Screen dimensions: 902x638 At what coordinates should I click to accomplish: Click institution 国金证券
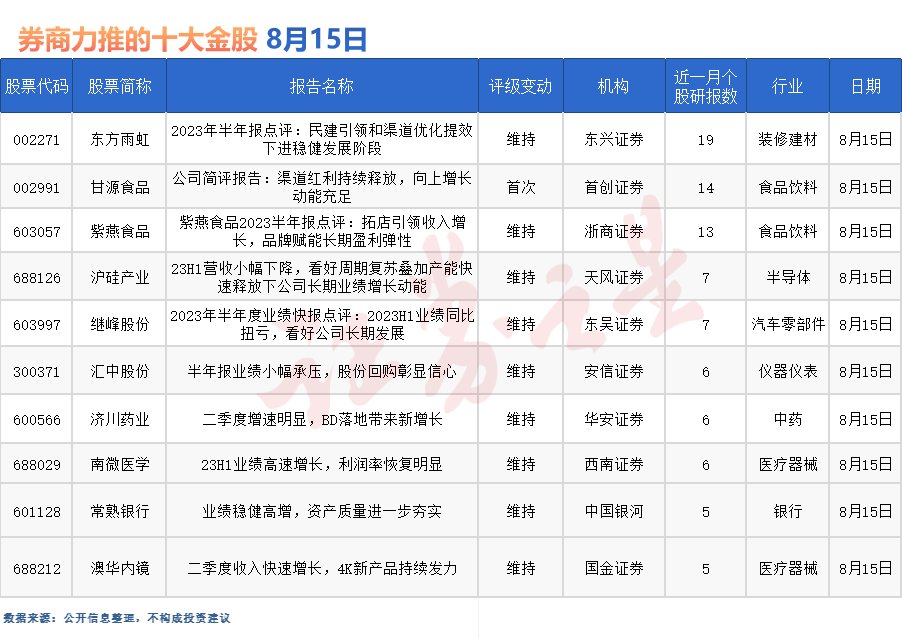tap(614, 568)
